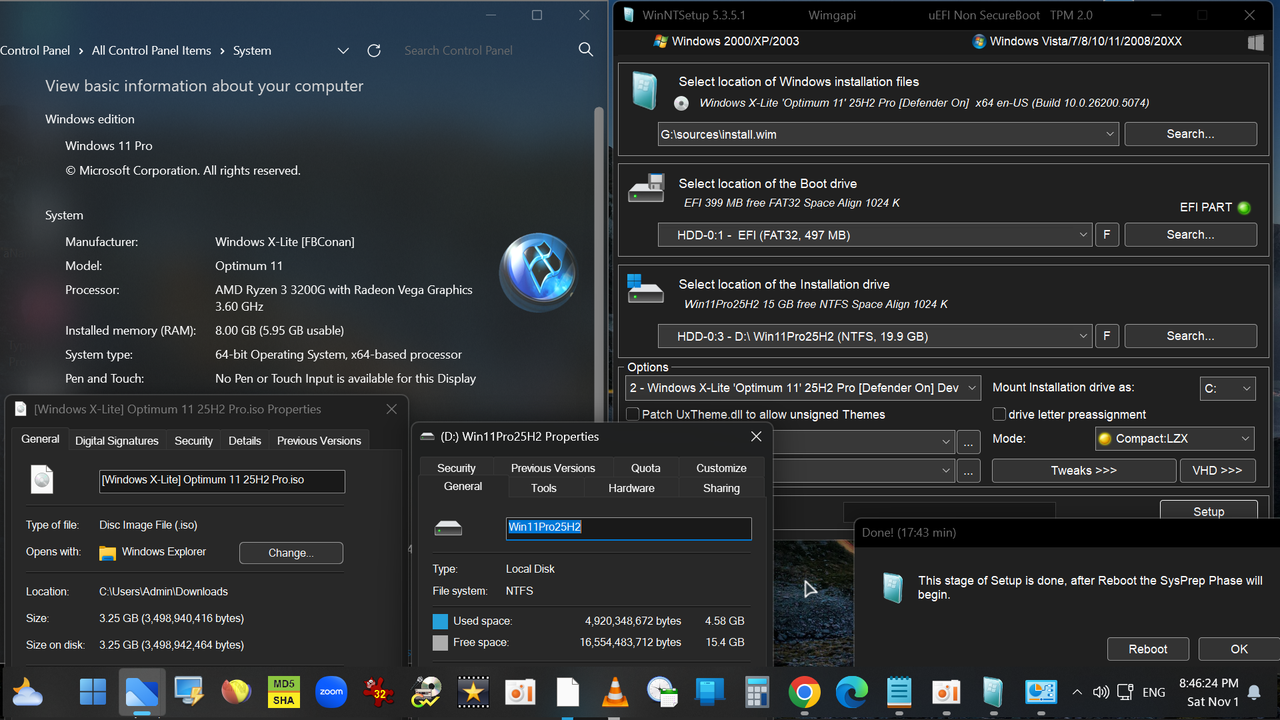
Task: Click the boot drive icon beside EFI section
Action: [x=645, y=189]
